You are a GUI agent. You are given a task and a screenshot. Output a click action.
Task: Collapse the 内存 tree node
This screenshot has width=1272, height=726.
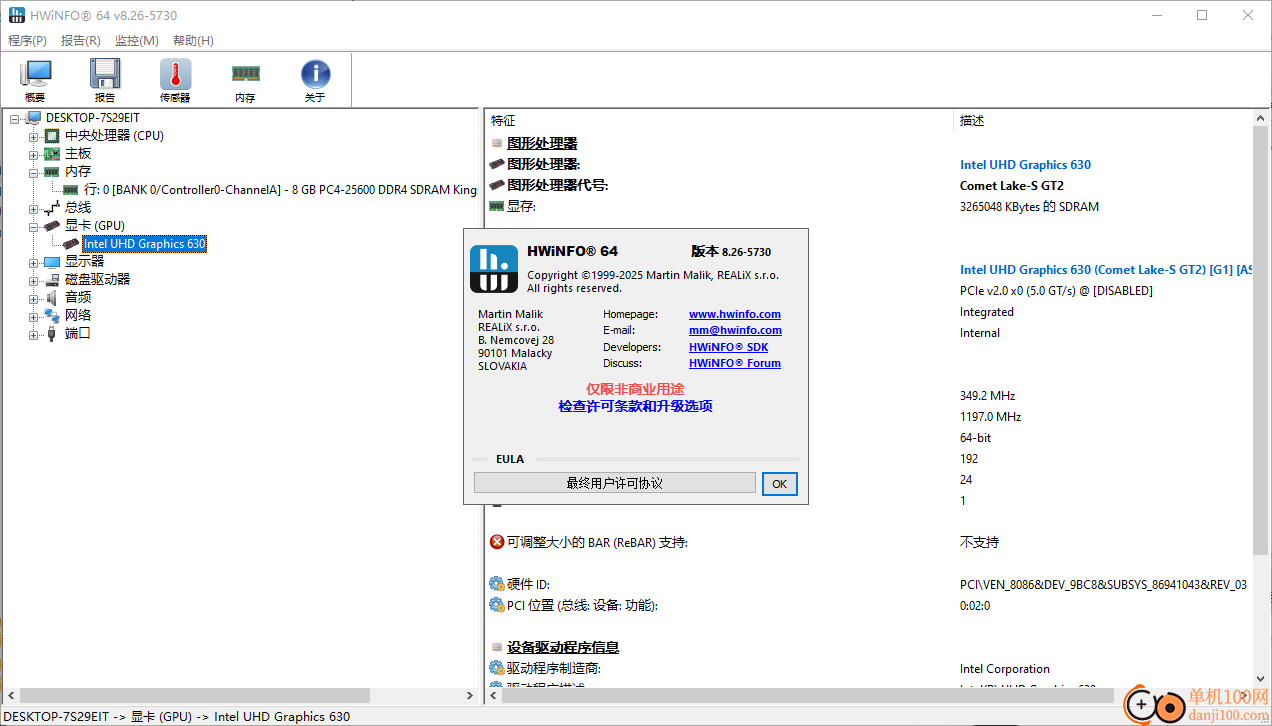pos(33,172)
